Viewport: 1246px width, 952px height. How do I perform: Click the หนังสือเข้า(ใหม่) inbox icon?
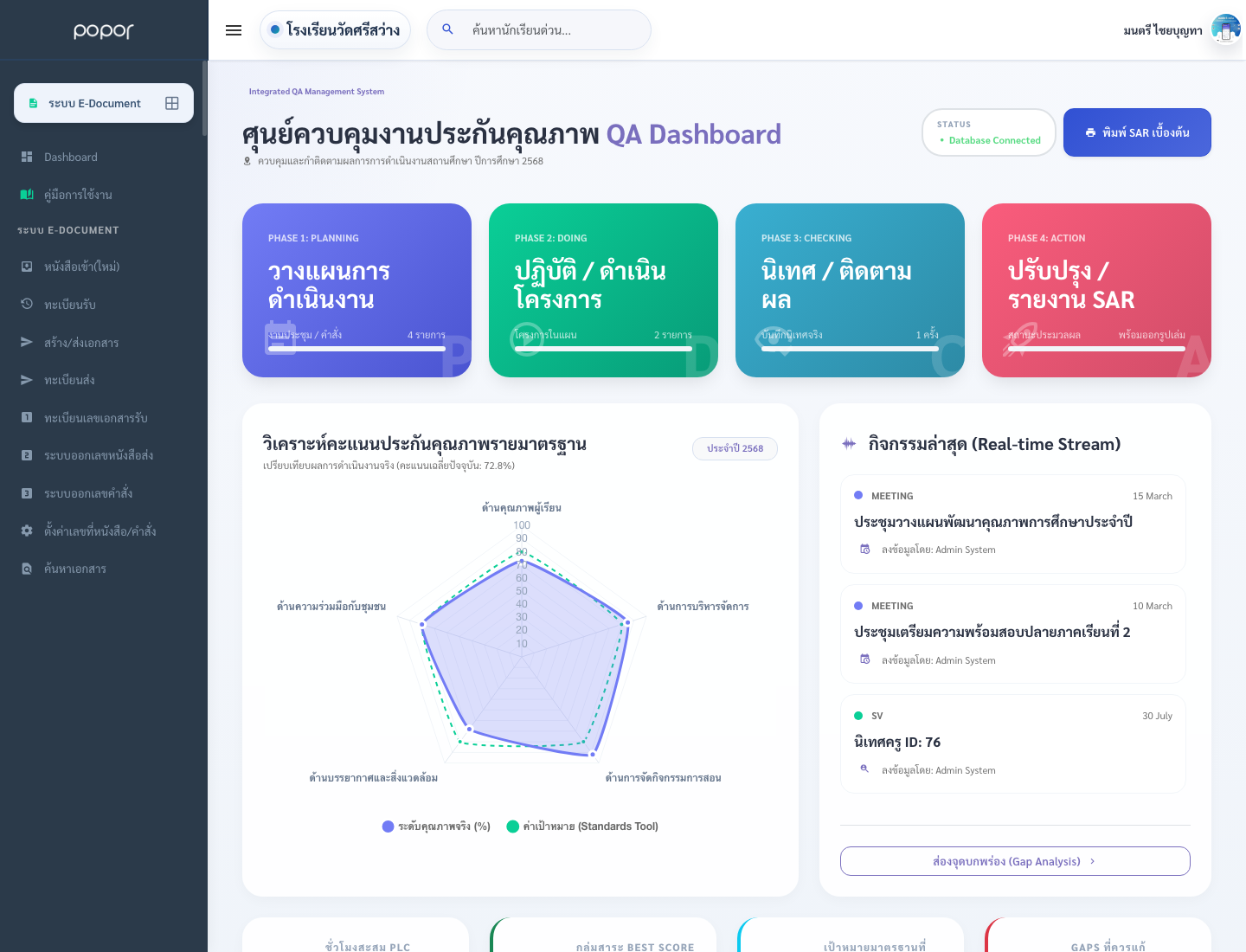pos(27,267)
